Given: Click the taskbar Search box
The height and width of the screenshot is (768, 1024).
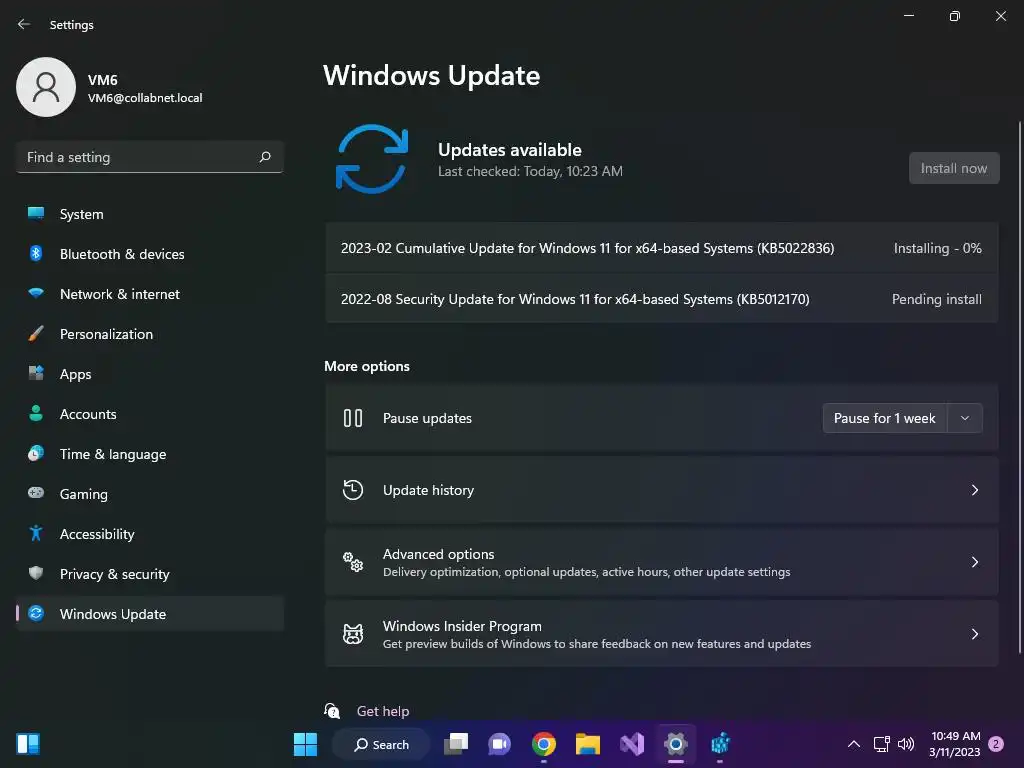Looking at the screenshot, I should (x=381, y=744).
